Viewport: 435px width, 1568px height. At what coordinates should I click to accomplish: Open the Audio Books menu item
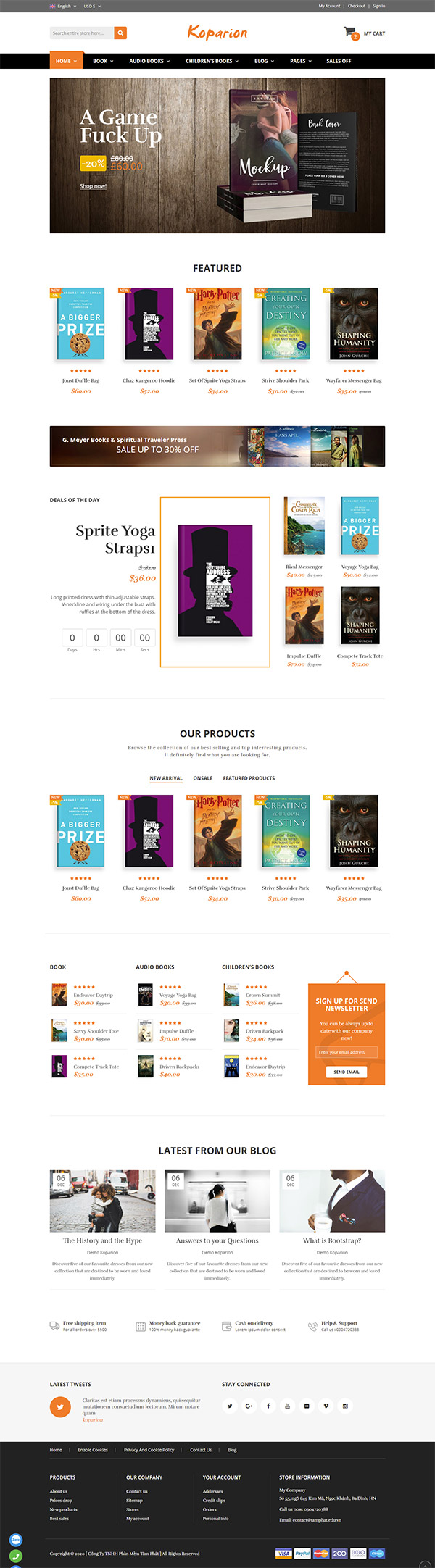(x=149, y=61)
